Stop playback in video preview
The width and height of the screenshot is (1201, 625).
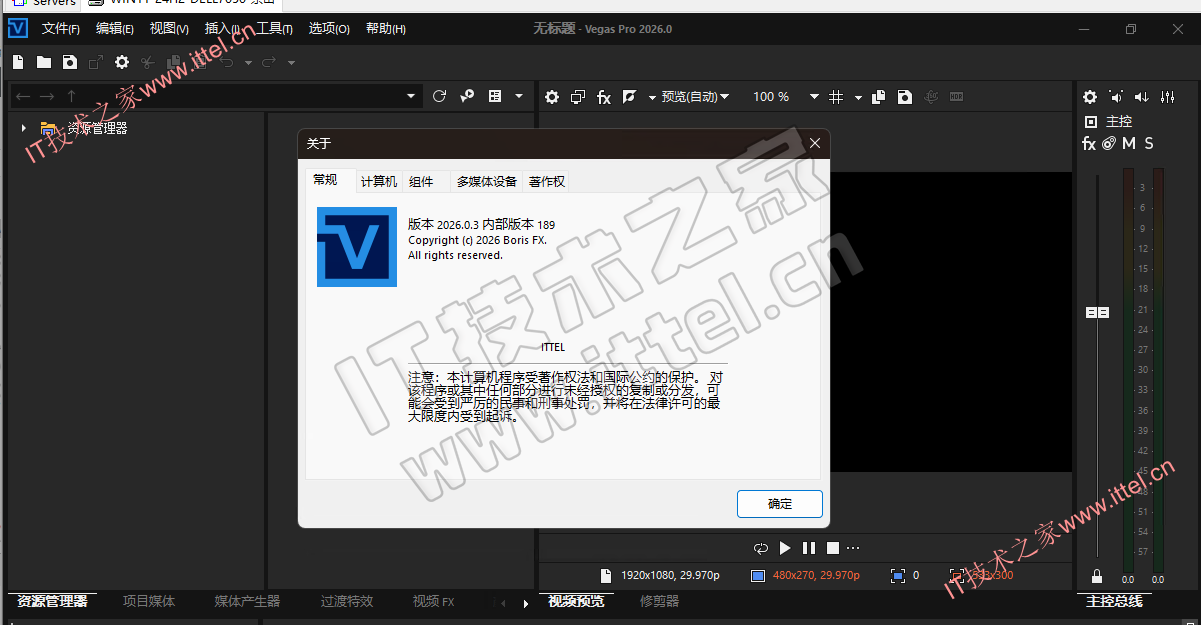pos(832,548)
